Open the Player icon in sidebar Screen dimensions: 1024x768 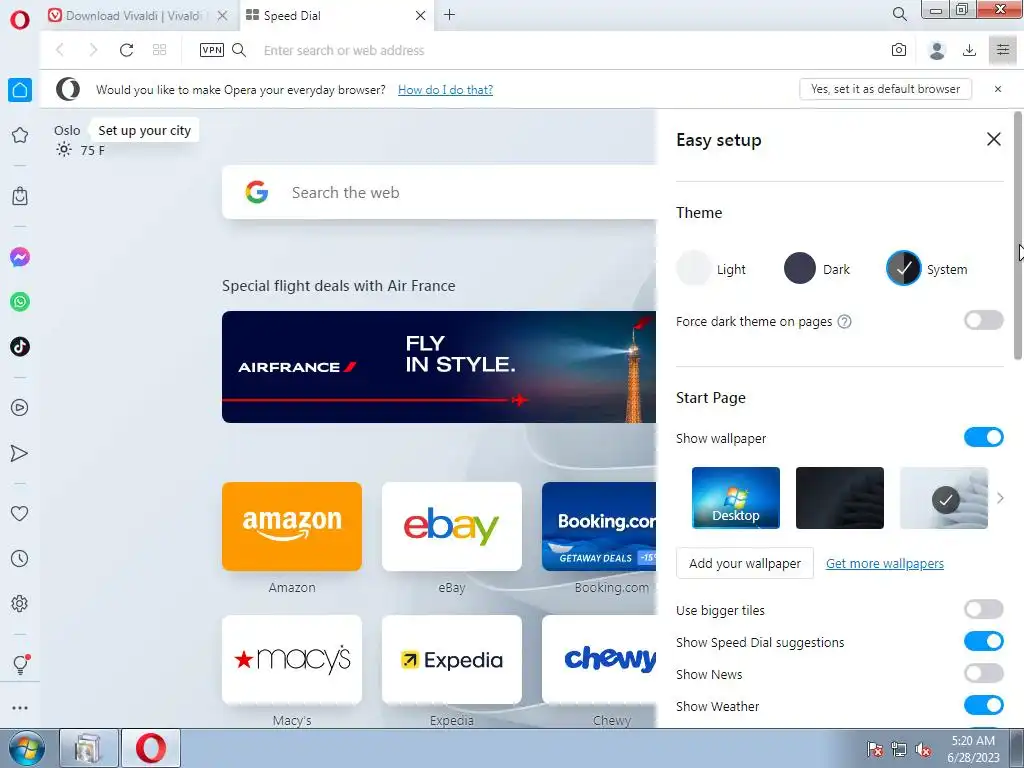tap(20, 408)
